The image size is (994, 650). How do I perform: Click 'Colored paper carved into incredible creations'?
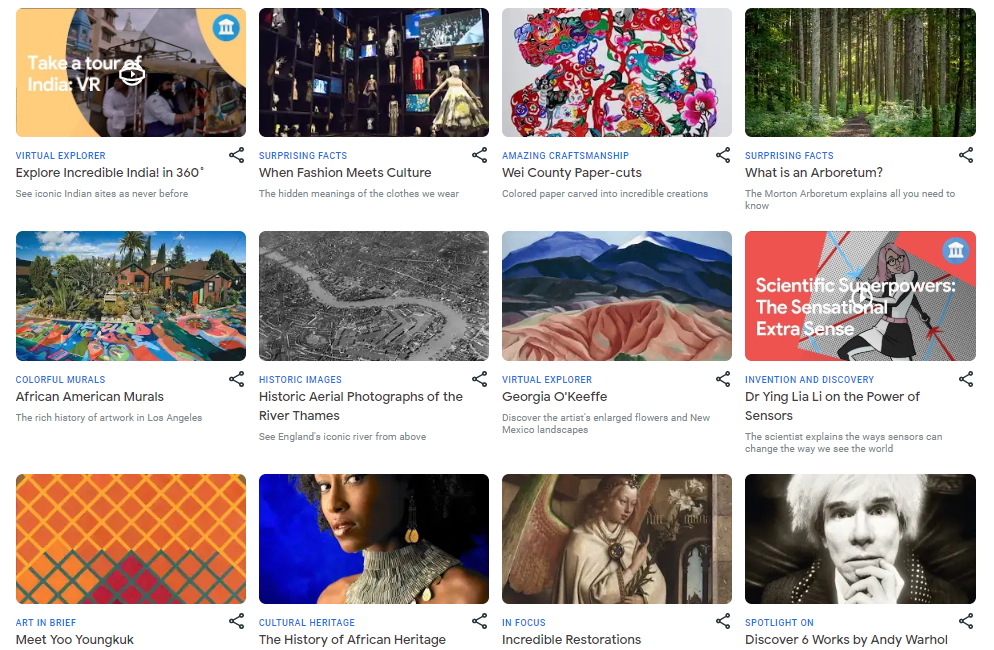pos(605,193)
